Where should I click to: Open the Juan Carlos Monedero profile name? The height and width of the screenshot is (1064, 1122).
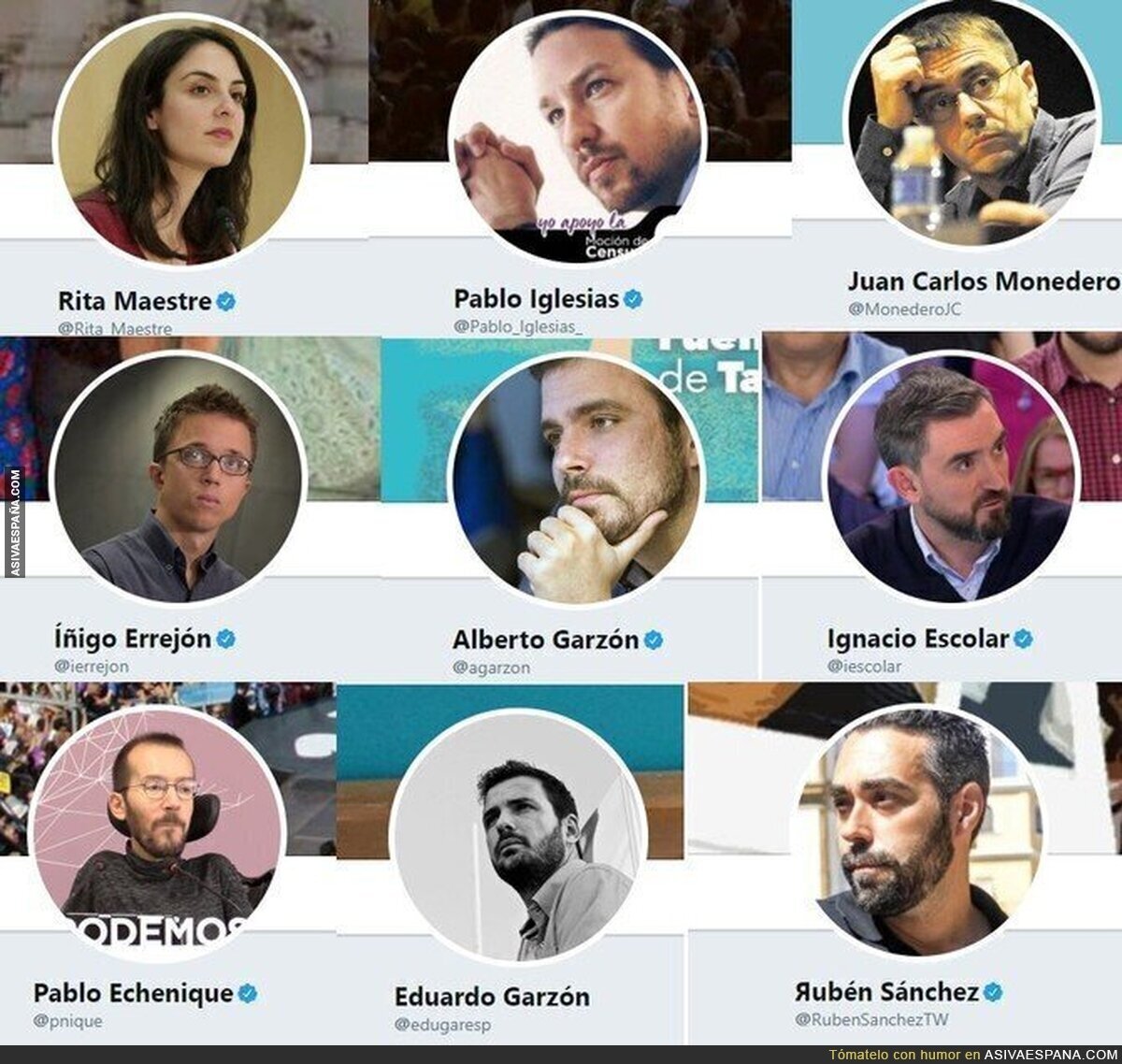(x=984, y=280)
